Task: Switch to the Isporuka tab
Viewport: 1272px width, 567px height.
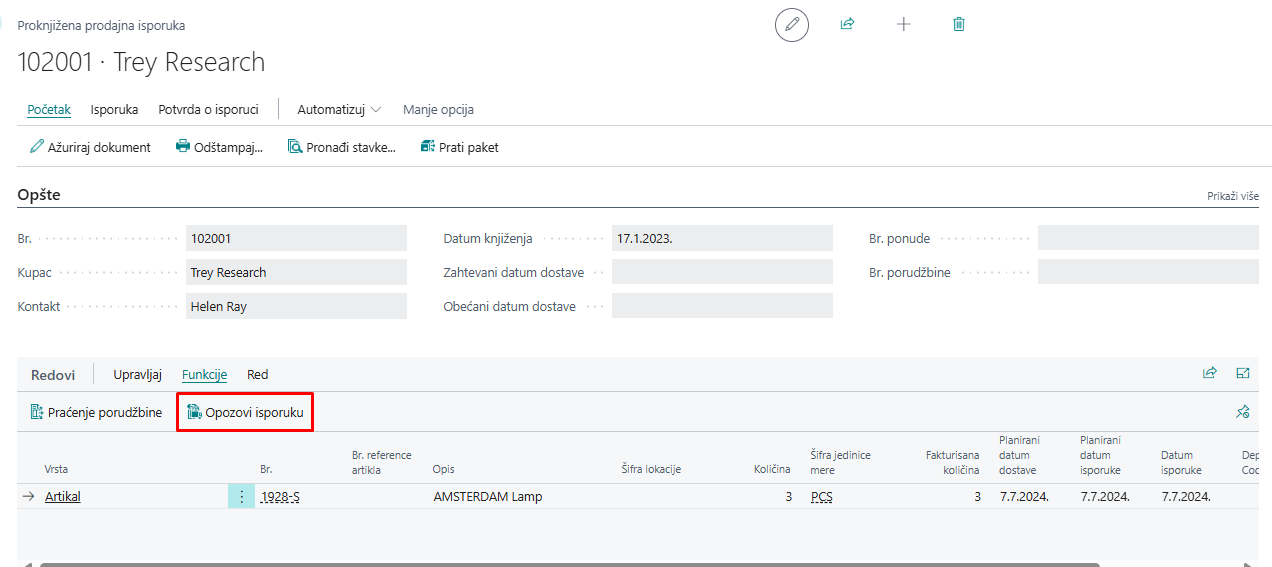Action: pos(114,109)
